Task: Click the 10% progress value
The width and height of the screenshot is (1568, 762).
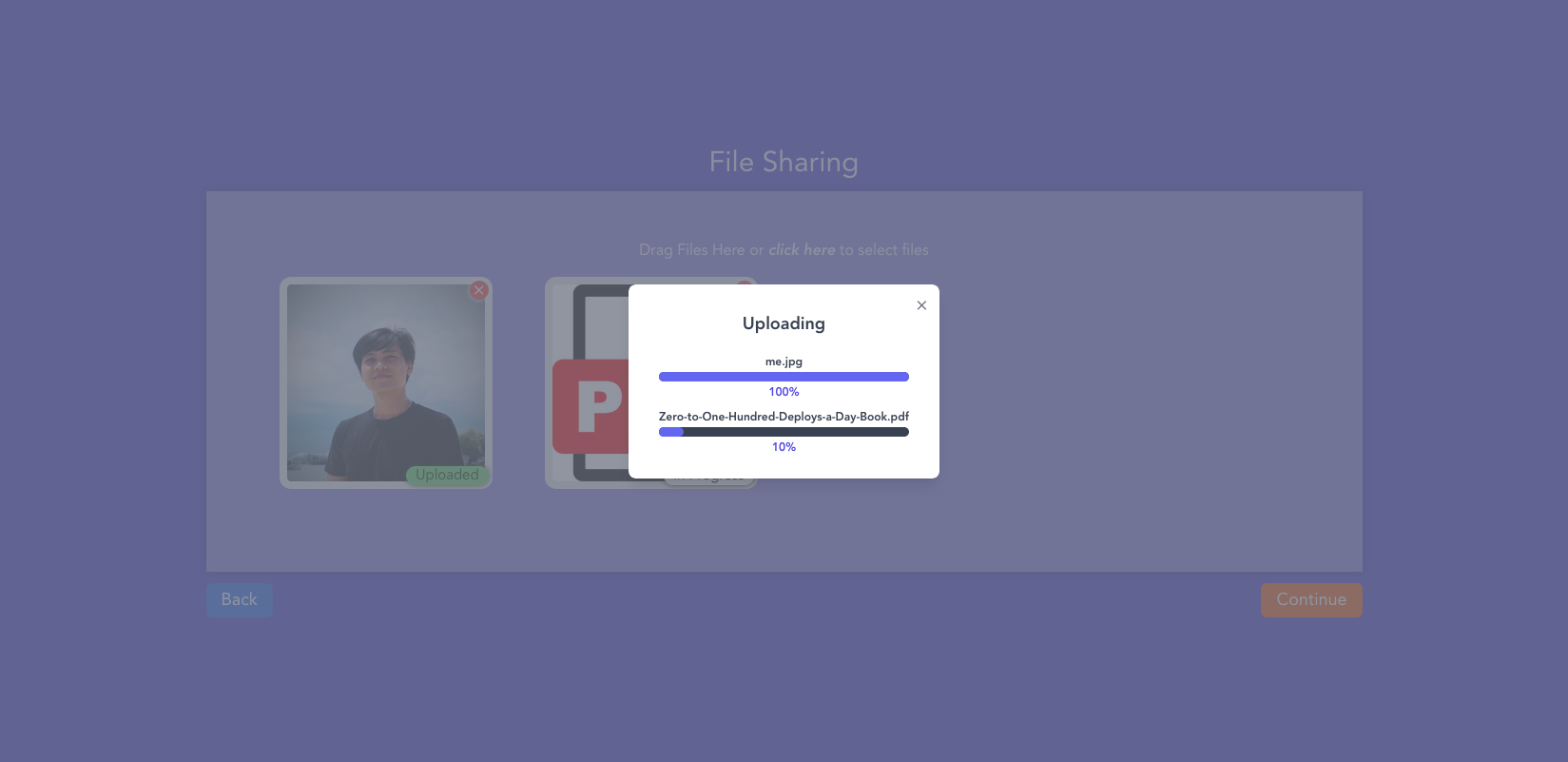Action: (x=784, y=447)
